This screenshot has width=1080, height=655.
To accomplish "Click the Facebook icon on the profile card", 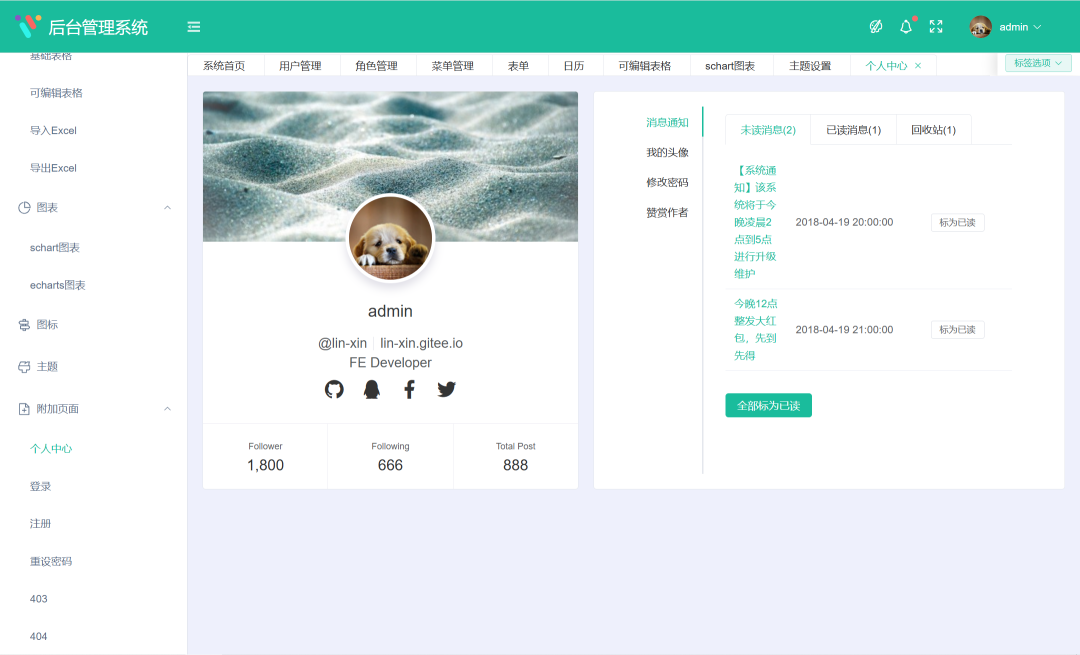I will point(409,389).
